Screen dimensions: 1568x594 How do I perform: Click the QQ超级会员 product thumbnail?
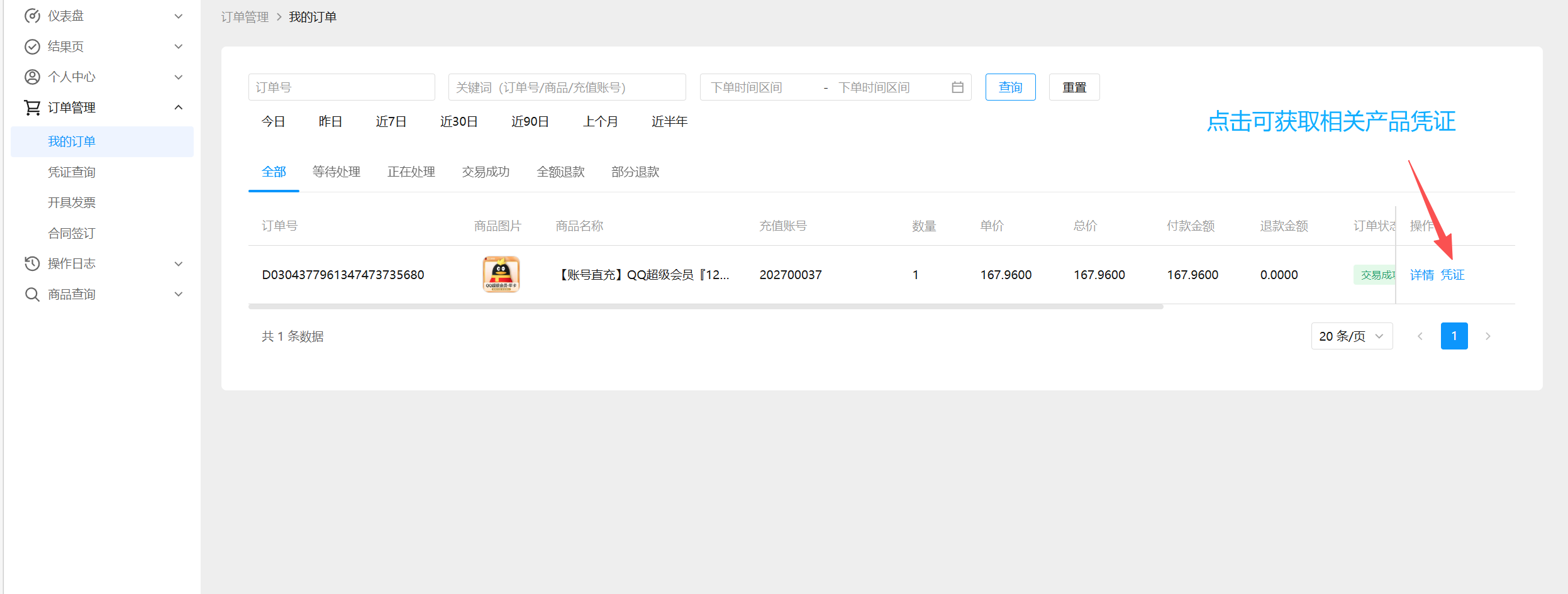coord(501,275)
